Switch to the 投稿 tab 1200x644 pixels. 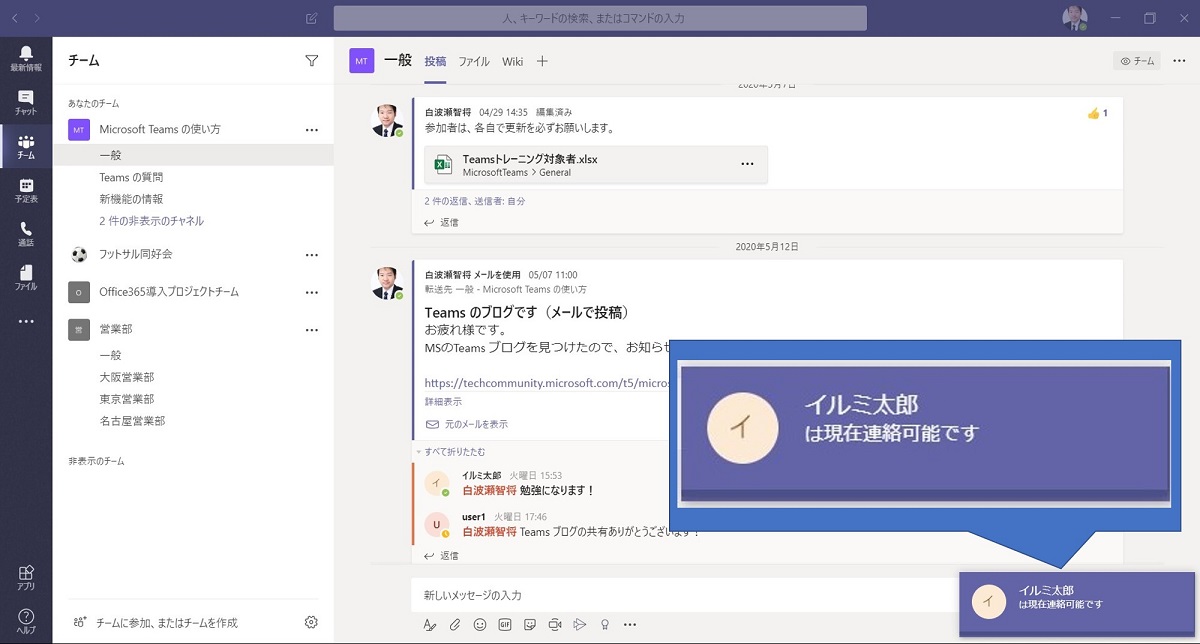point(435,61)
